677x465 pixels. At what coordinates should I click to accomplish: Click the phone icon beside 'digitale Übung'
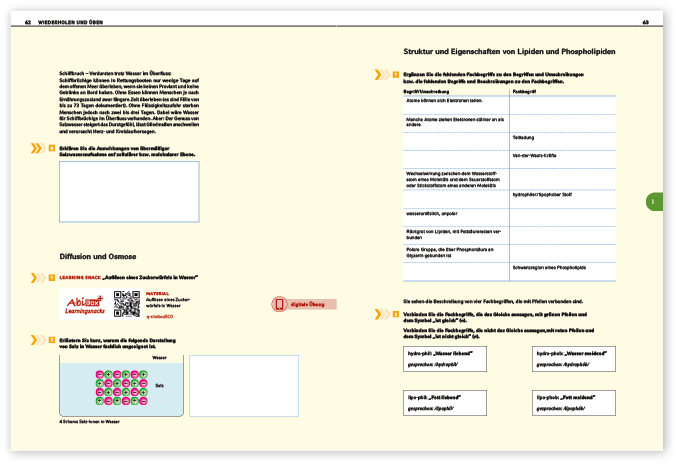[x=279, y=304]
